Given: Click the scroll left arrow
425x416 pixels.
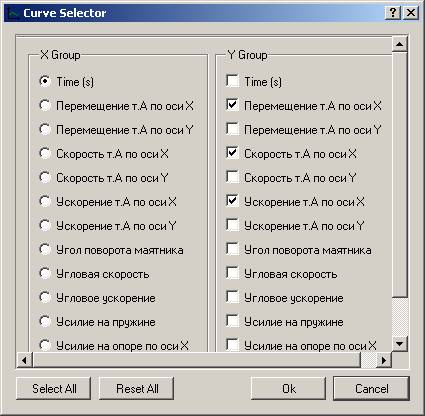Looking at the screenshot, I should point(25,360).
